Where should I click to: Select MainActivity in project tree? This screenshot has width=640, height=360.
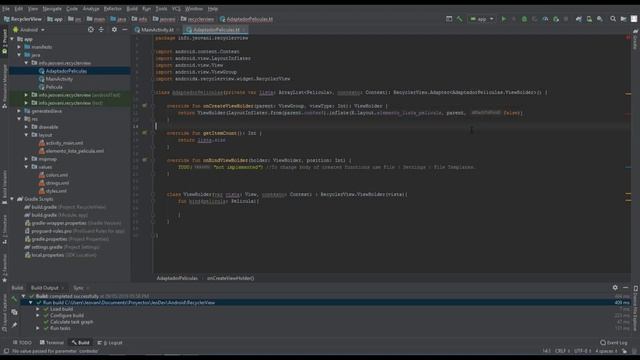[x=59, y=79]
